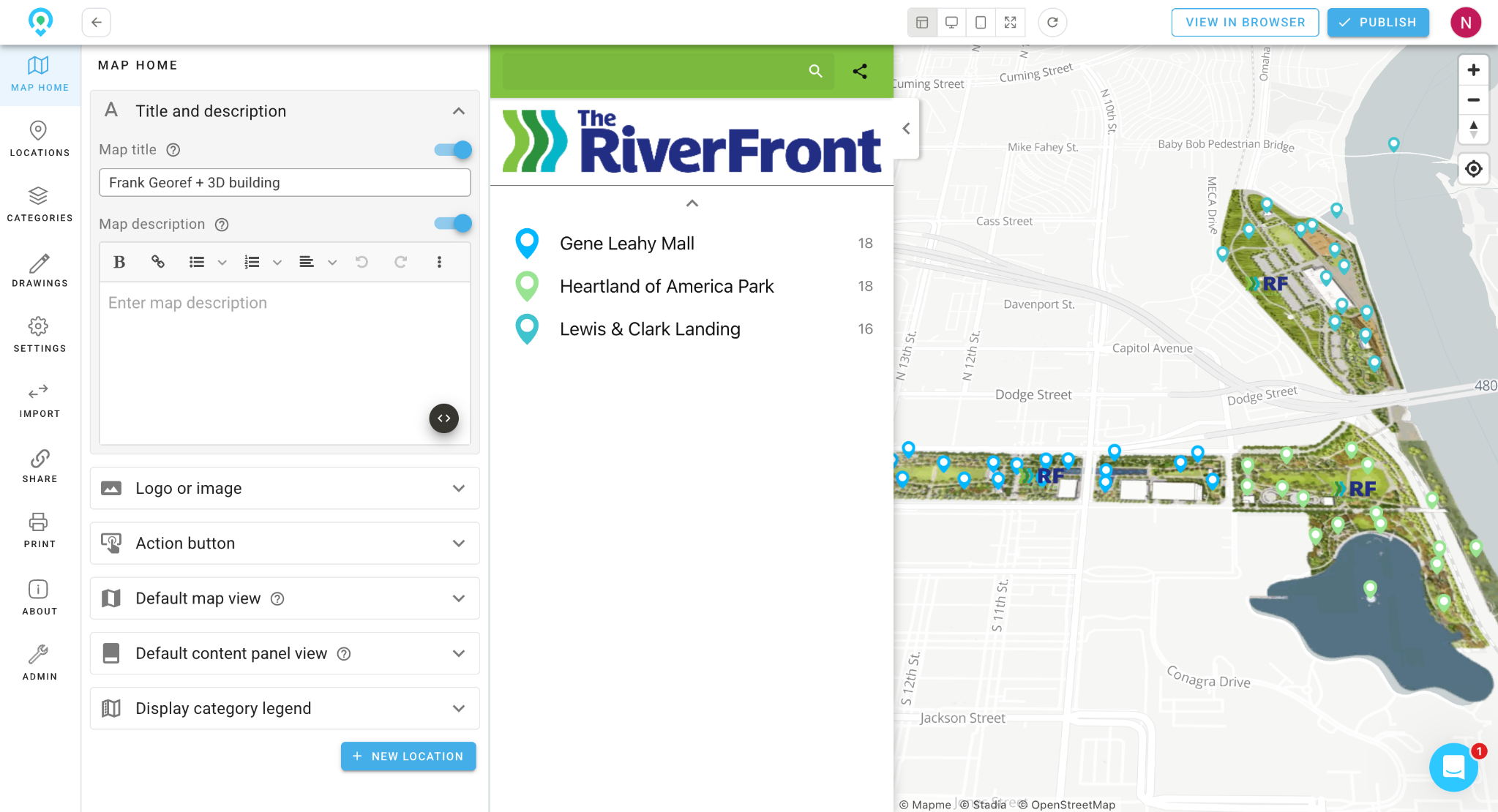
Task: Switch to full-screen preview mode
Action: click(1010, 22)
